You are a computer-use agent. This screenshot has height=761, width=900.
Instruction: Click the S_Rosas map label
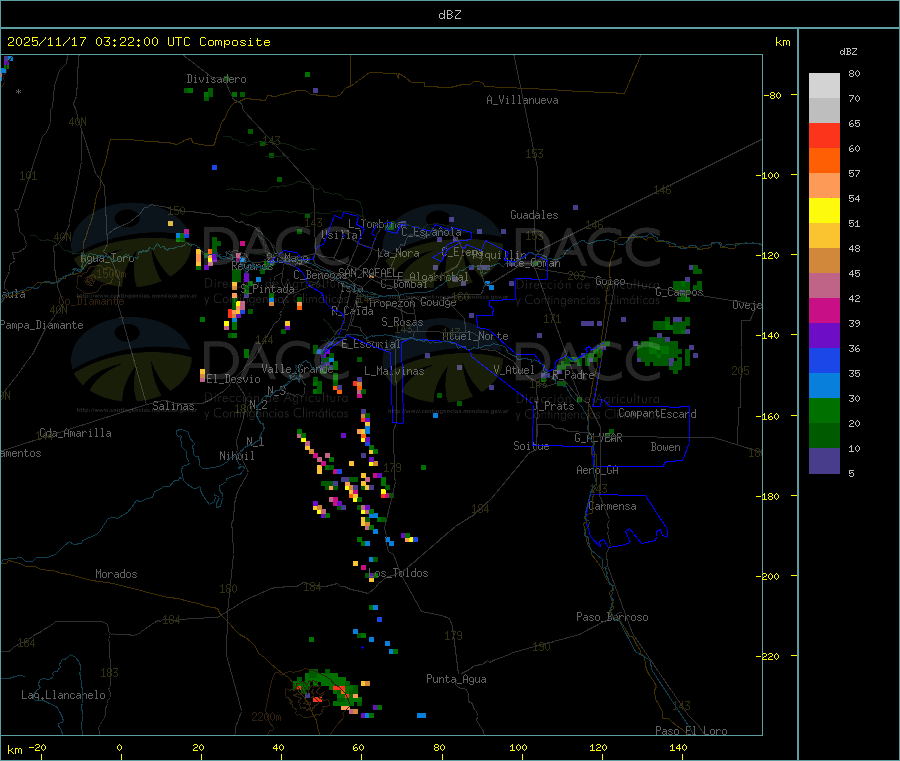402,322
